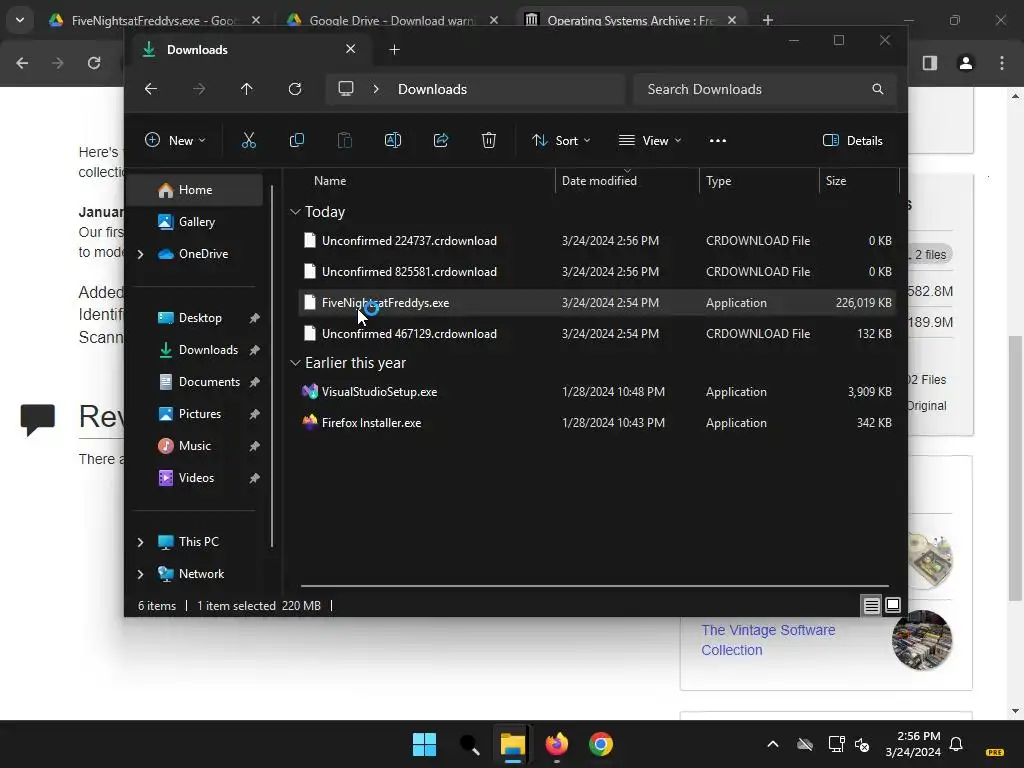Viewport: 1024px width, 768px height.
Task: Open taskbar Search
Action: coord(469,744)
